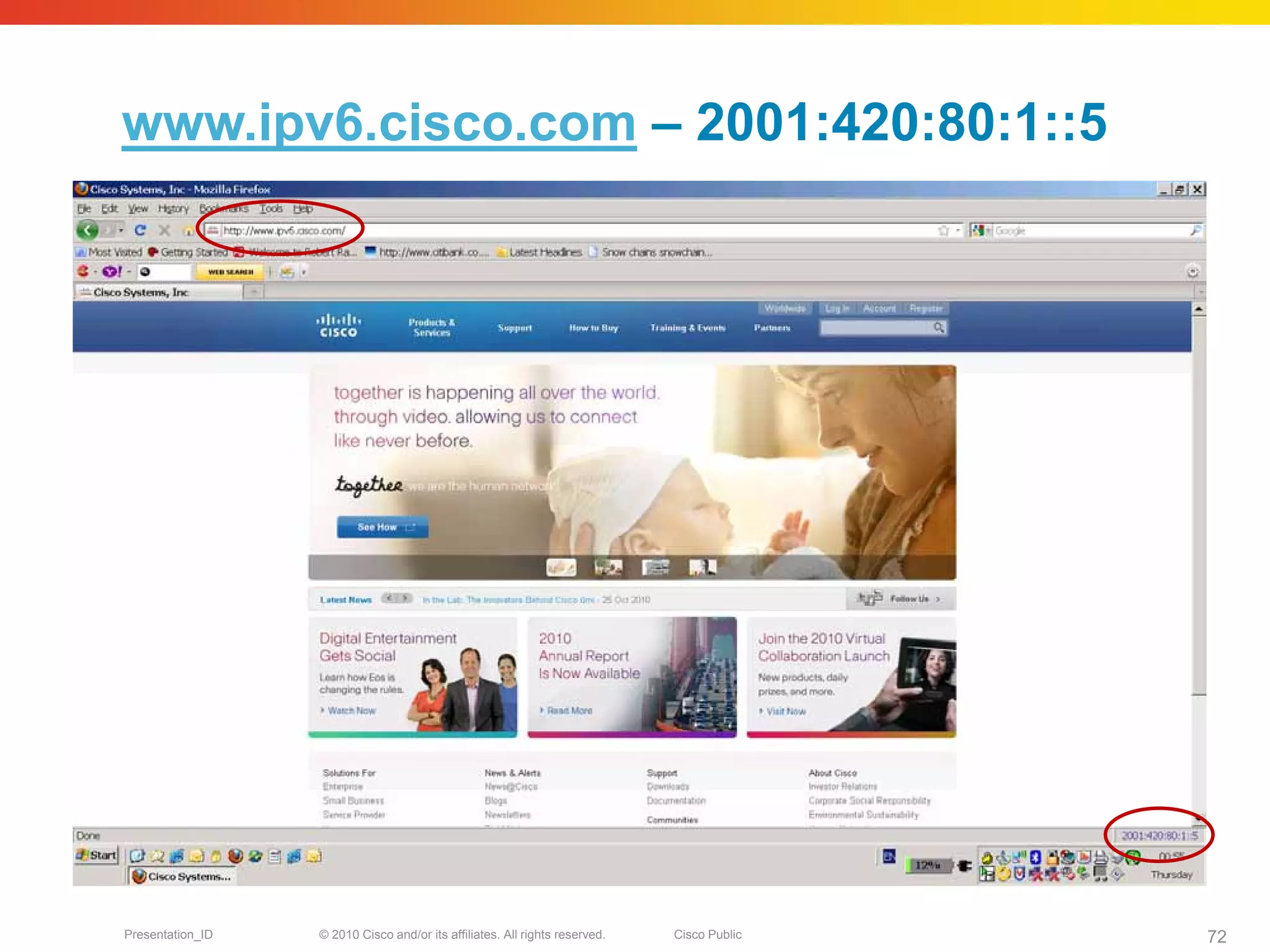Open the history dropdown next to Forward

[x=121, y=231]
